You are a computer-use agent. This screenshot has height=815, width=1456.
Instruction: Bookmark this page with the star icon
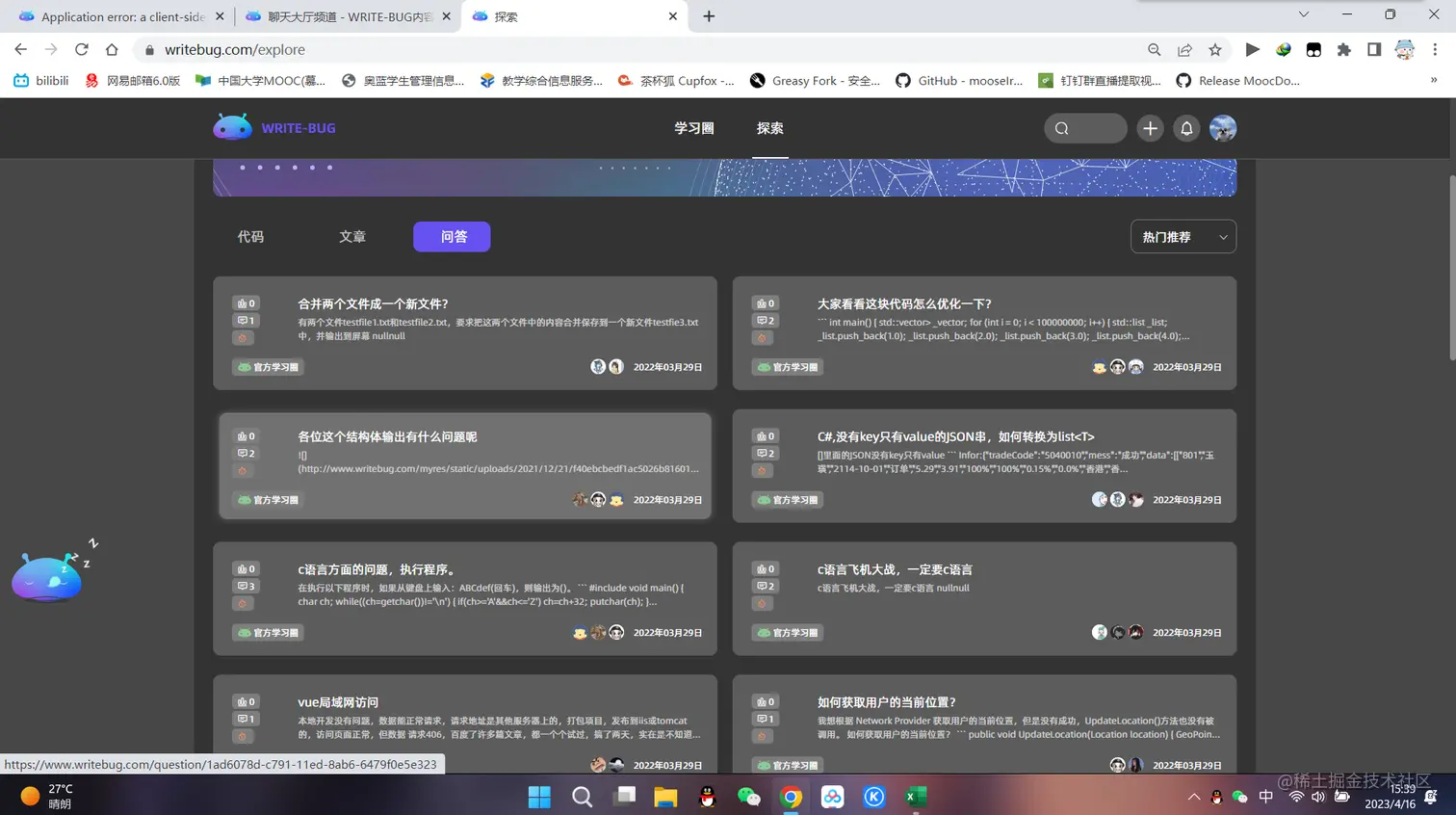pos(1215,49)
